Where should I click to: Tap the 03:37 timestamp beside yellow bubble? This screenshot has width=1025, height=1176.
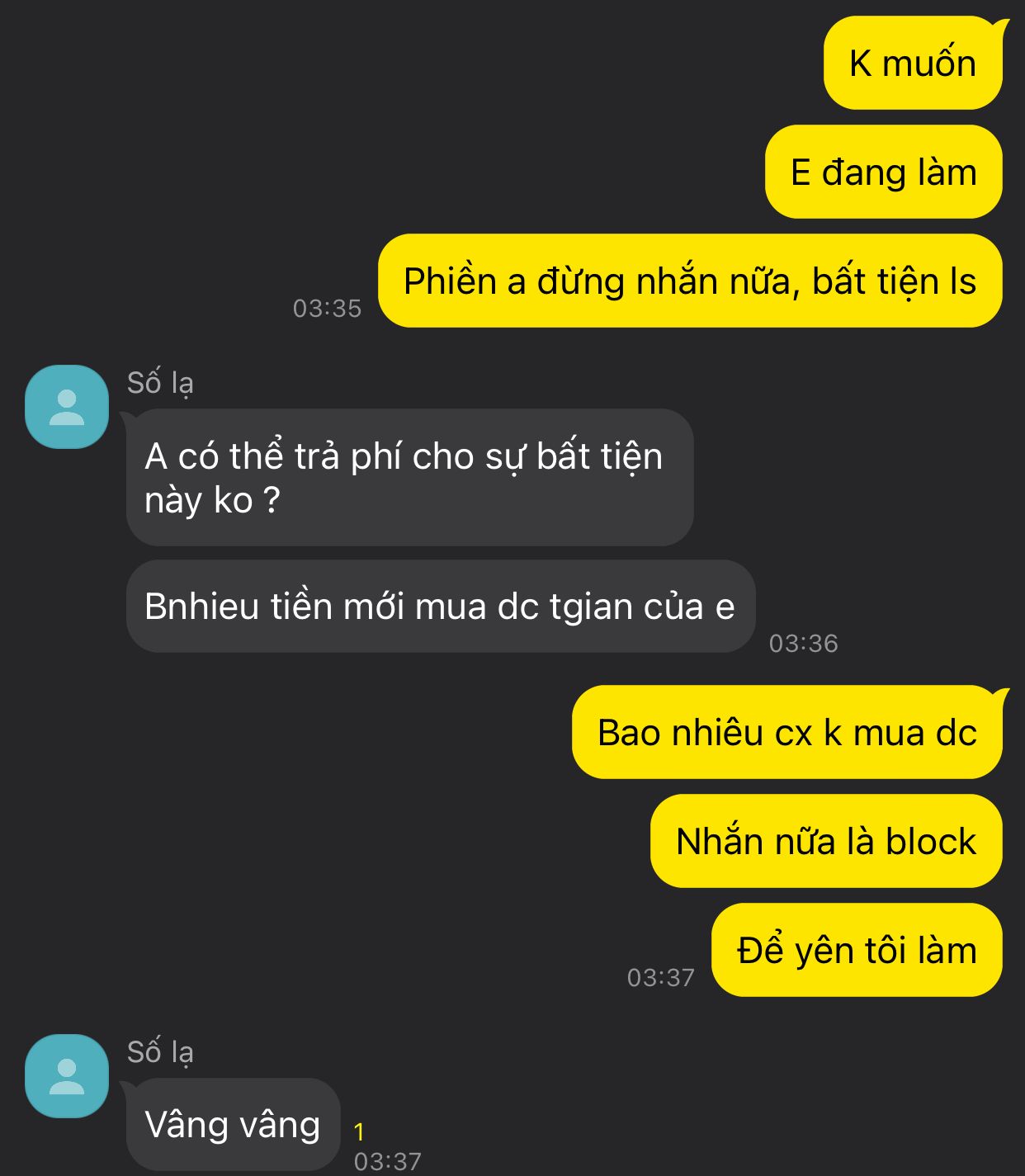click(x=661, y=978)
